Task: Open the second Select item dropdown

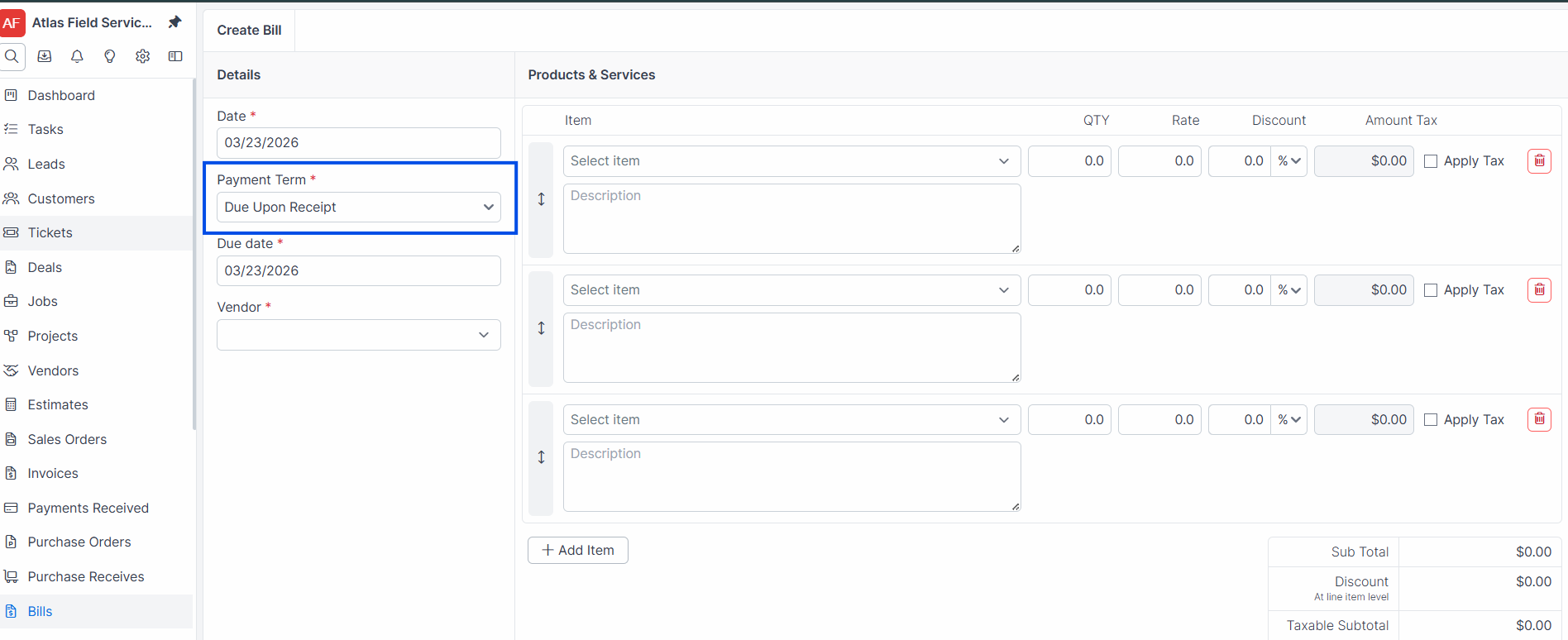Action: click(791, 290)
